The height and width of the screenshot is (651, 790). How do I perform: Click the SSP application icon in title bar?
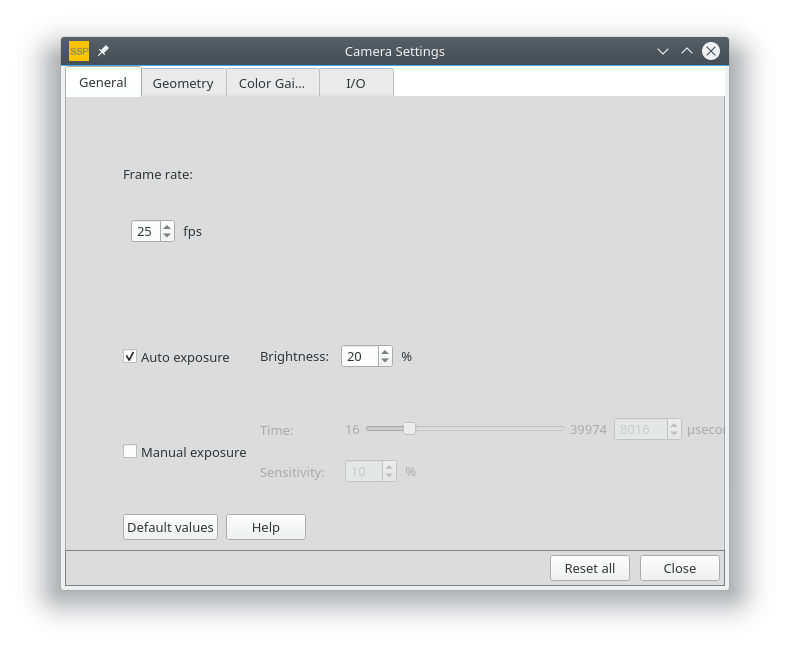click(79, 51)
